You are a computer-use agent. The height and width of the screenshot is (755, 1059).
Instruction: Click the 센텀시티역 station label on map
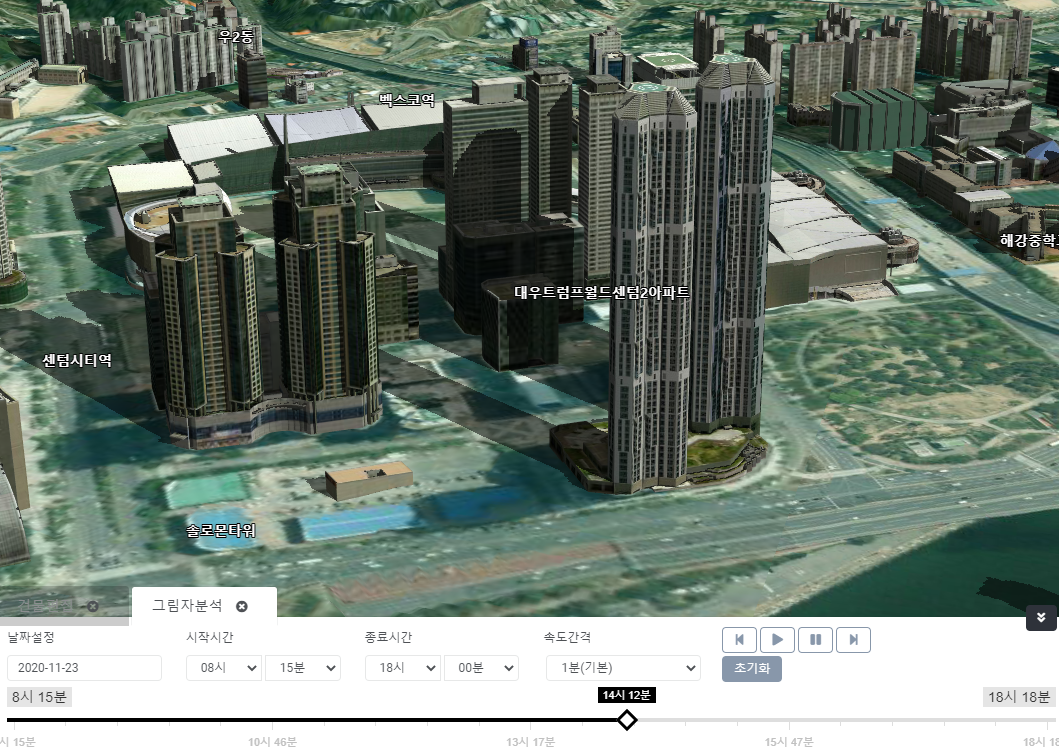coord(77,360)
